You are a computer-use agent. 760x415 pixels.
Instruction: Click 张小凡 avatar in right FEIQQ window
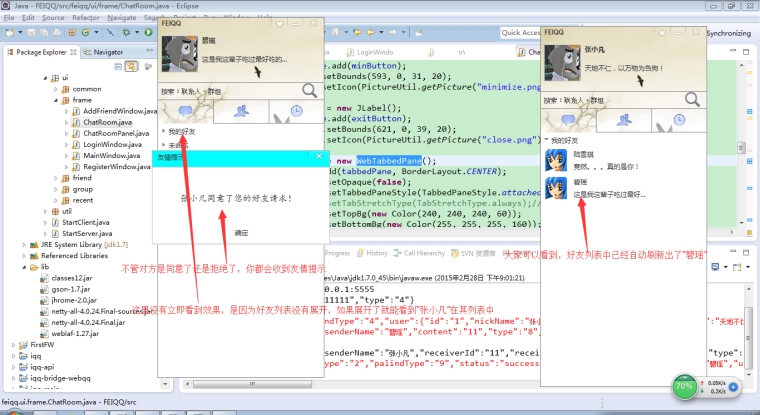point(562,63)
